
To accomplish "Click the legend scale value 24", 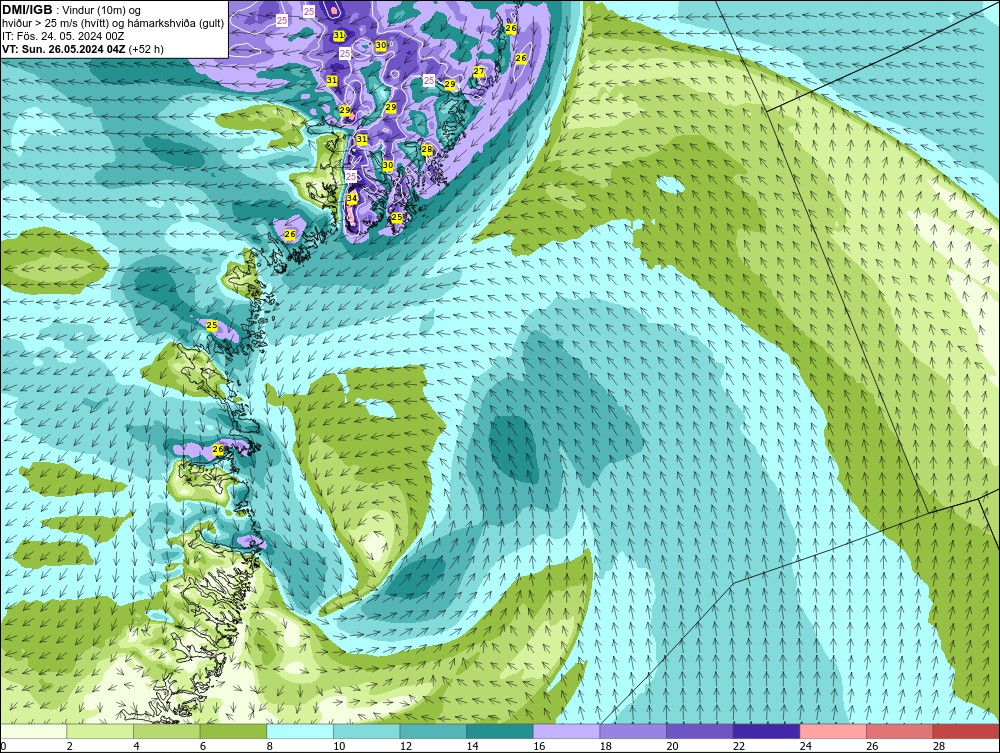I will (x=805, y=746).
